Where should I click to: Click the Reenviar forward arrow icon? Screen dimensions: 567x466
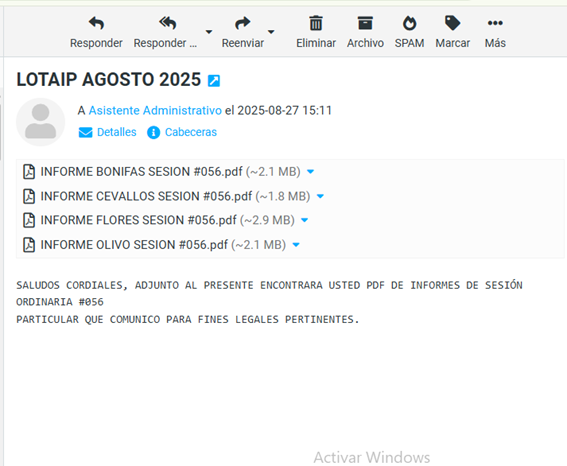(242, 23)
